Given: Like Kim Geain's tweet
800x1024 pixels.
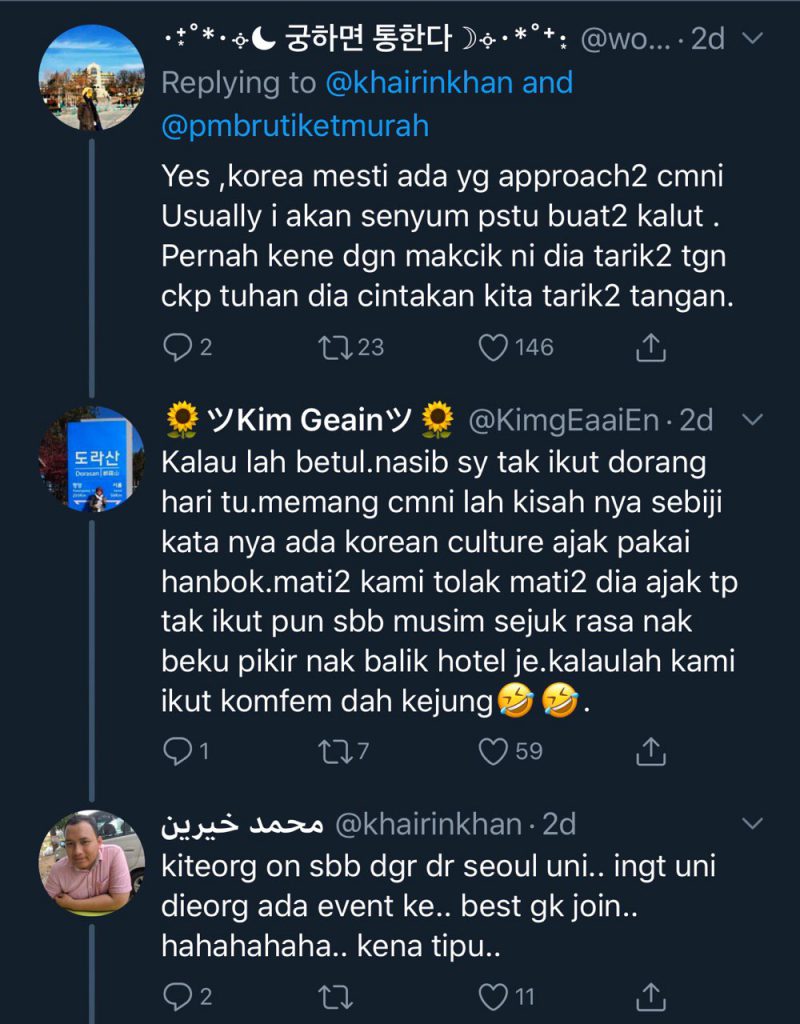Looking at the screenshot, I should click(x=491, y=749).
